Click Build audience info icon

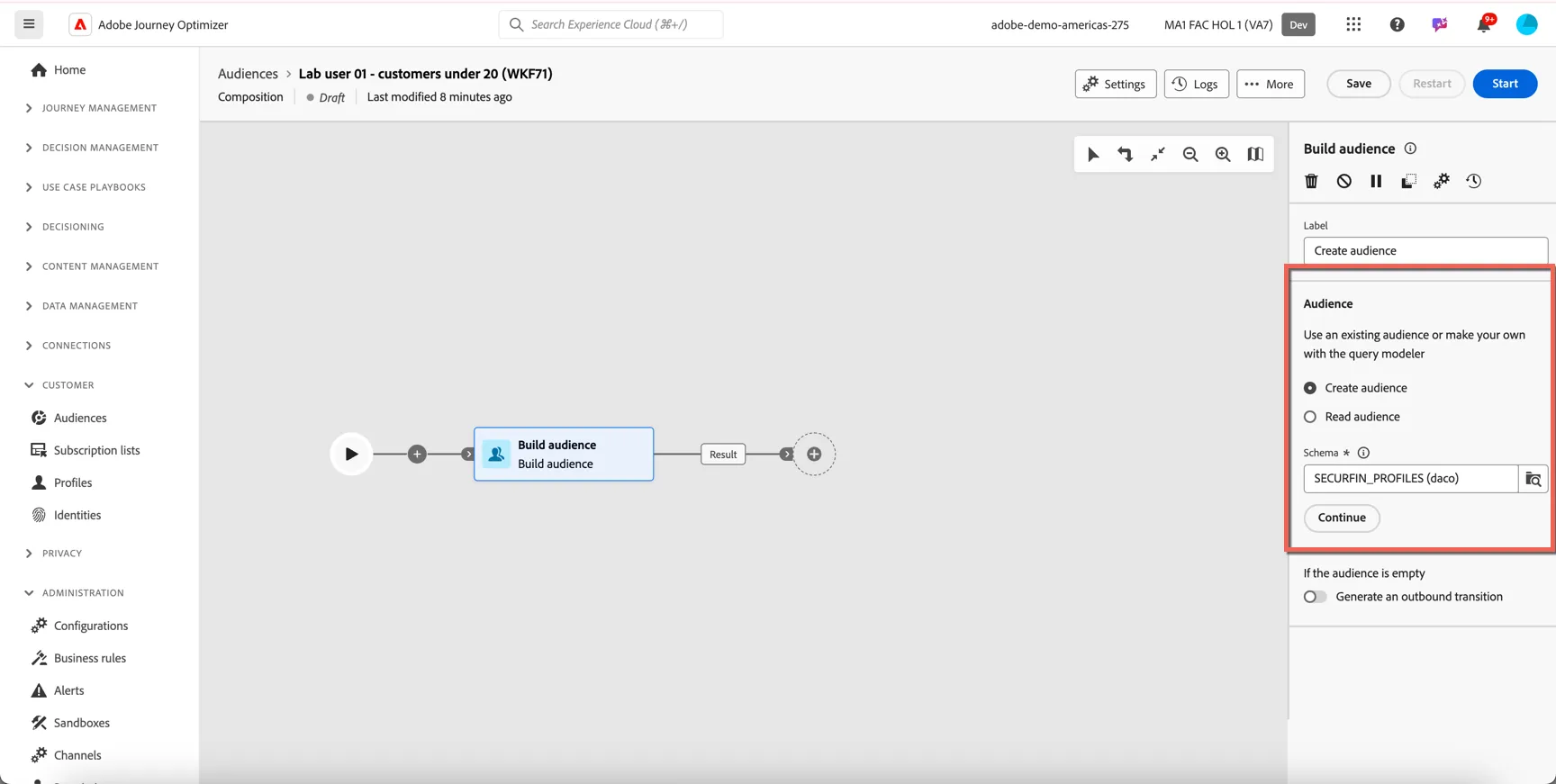(1410, 149)
